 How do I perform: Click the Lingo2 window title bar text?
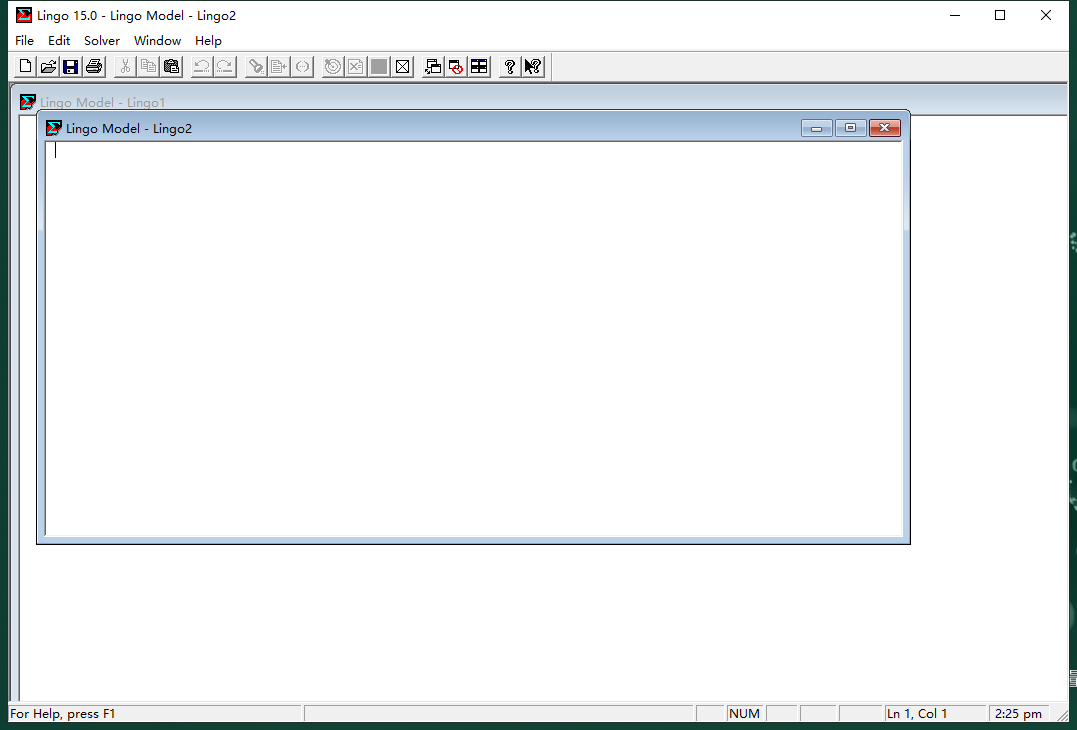coord(128,128)
